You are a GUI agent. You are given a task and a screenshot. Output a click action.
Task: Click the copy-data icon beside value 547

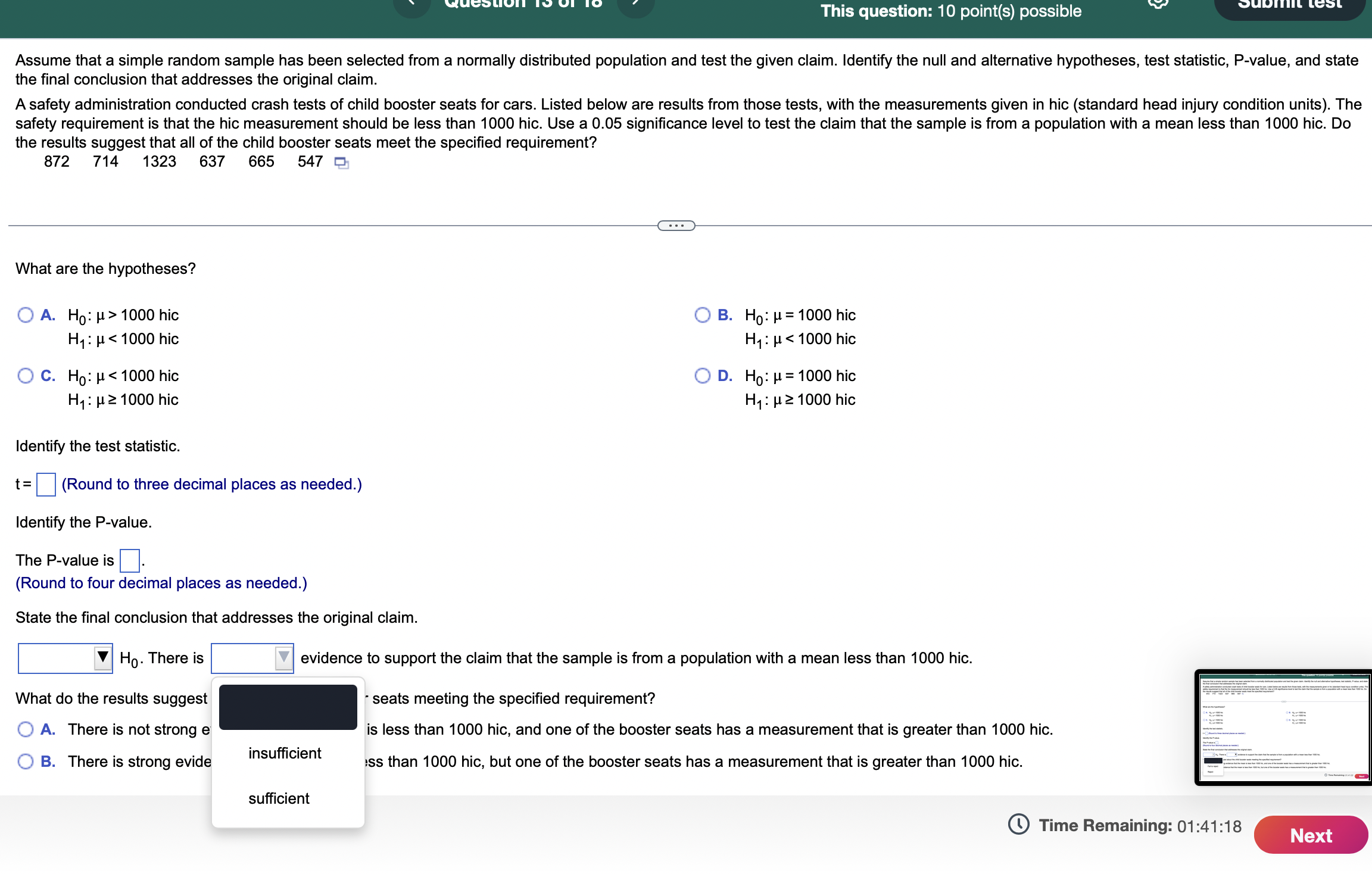click(341, 162)
